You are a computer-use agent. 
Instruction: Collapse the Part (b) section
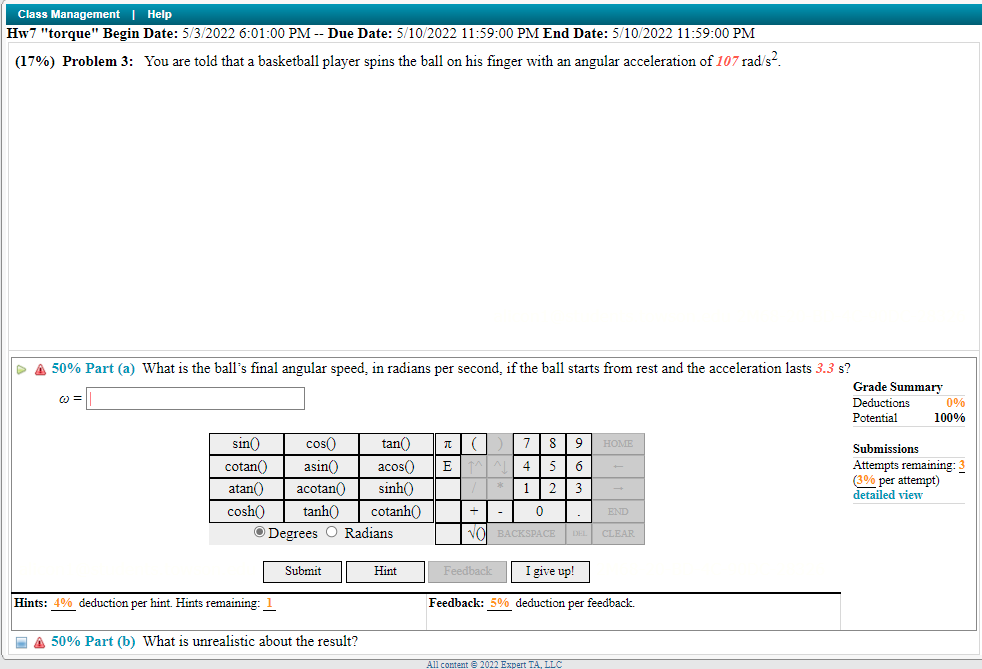(20, 641)
